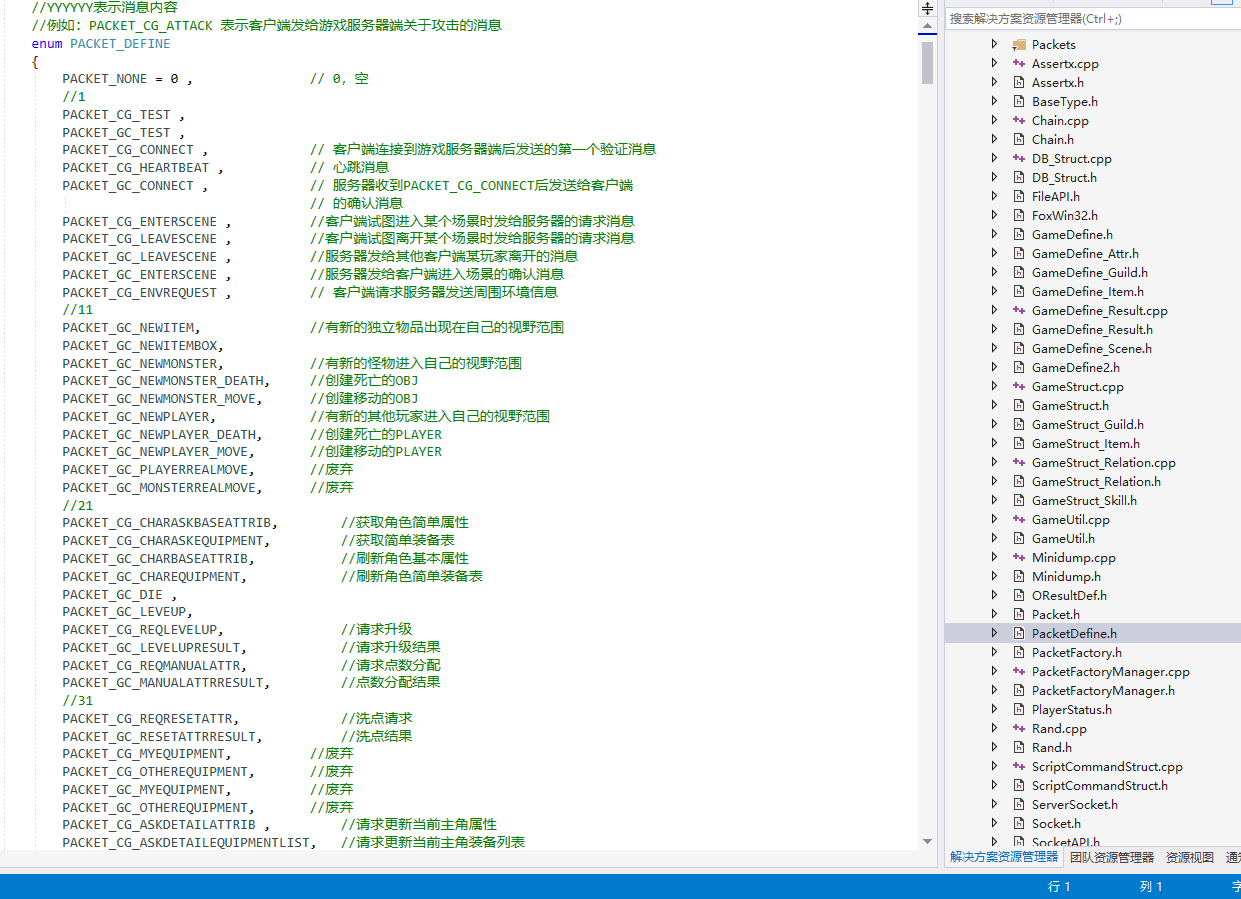Select GameDefine_Guild.h in the file tree
This screenshot has height=899, width=1241.
[x=1089, y=273]
